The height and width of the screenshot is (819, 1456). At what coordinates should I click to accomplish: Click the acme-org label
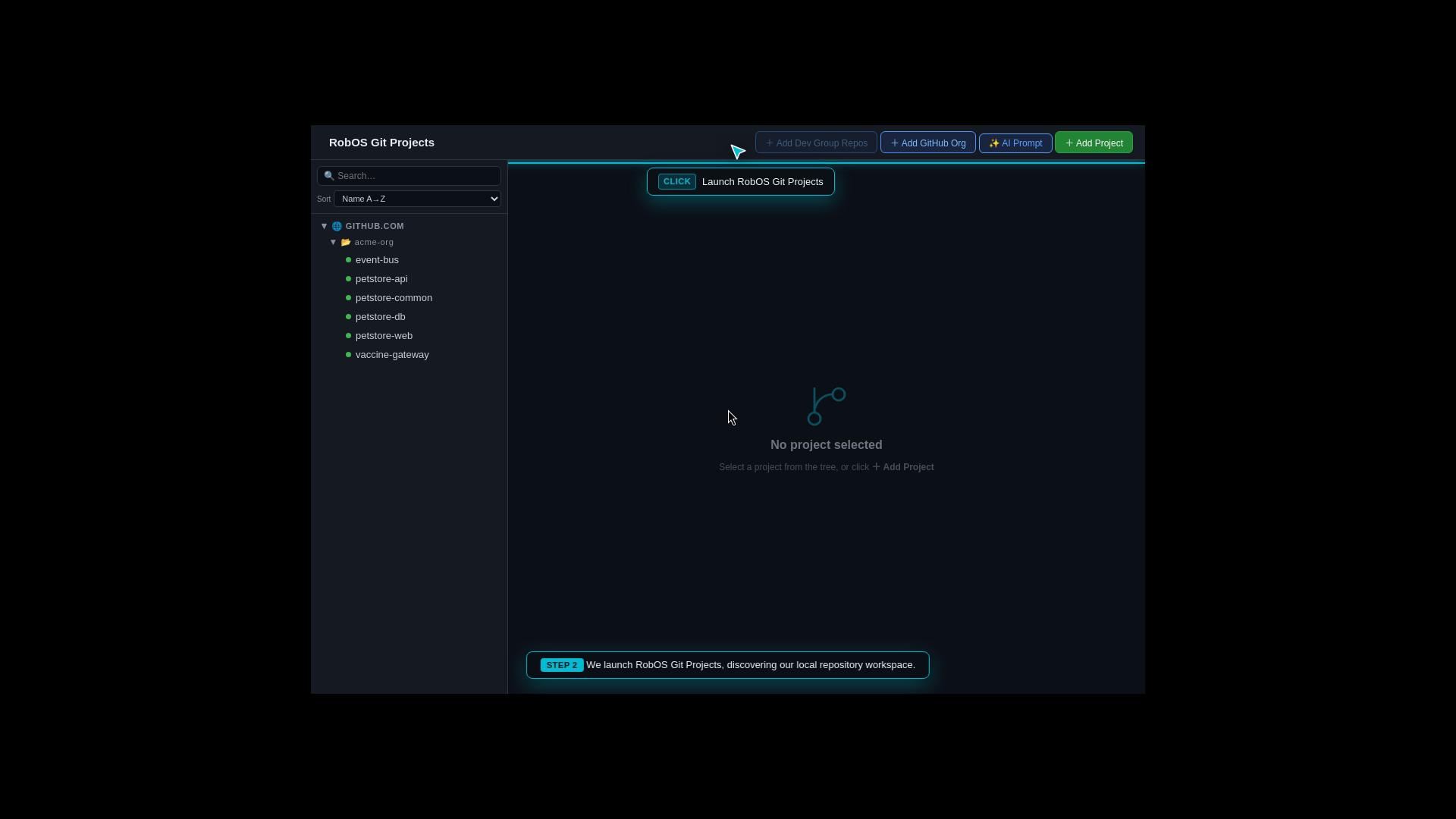[x=374, y=242]
